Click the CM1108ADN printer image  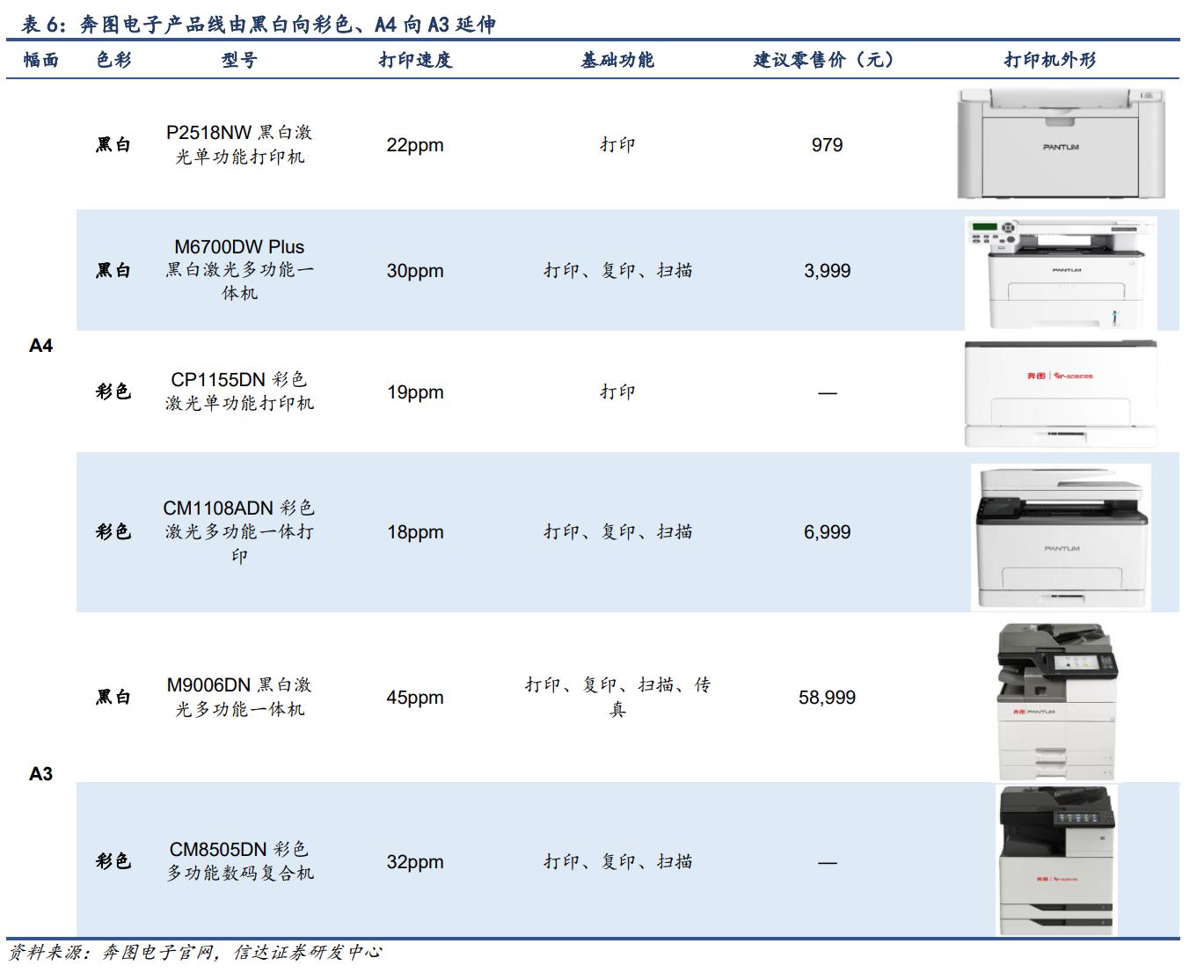[x=1061, y=536]
